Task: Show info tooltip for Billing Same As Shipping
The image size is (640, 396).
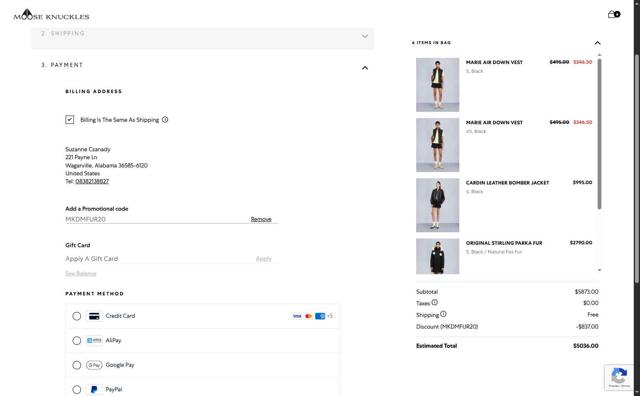Action: click(165, 120)
